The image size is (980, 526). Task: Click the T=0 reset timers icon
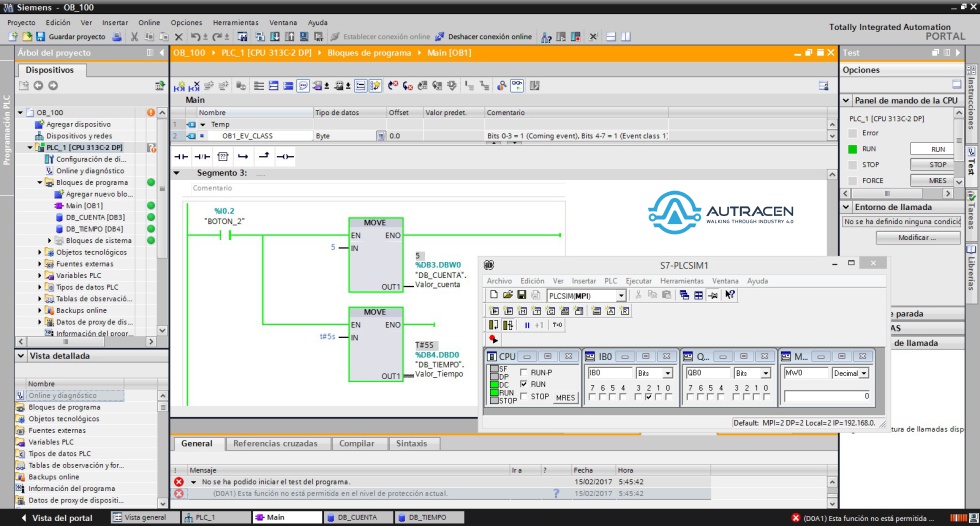coord(558,325)
